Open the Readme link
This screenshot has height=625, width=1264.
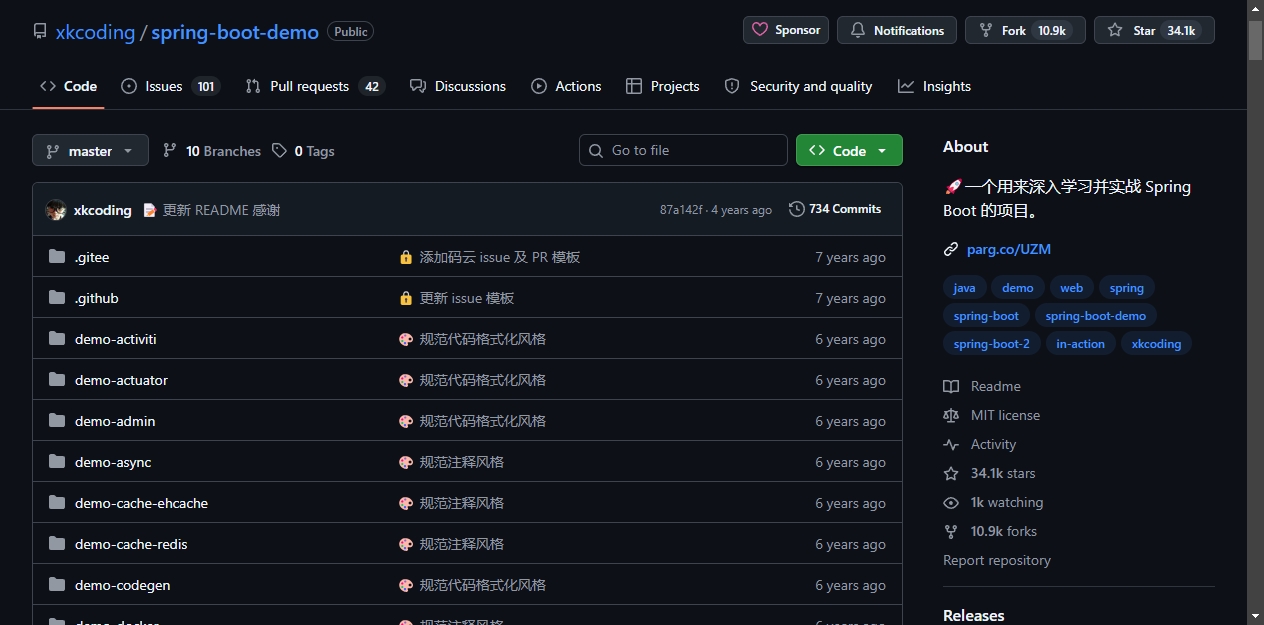[x=982, y=386]
